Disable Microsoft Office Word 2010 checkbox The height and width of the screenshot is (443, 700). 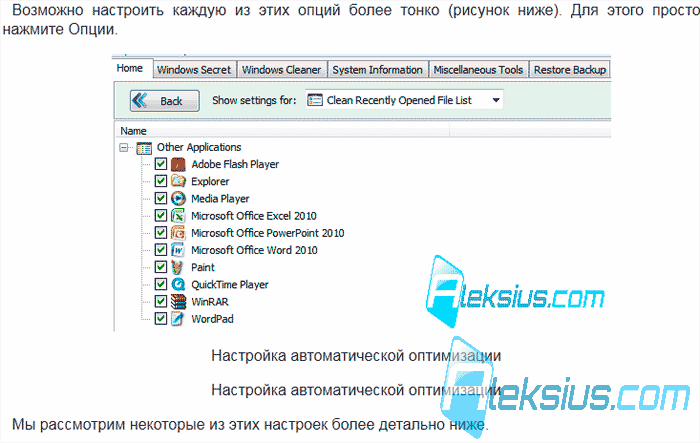(161, 250)
